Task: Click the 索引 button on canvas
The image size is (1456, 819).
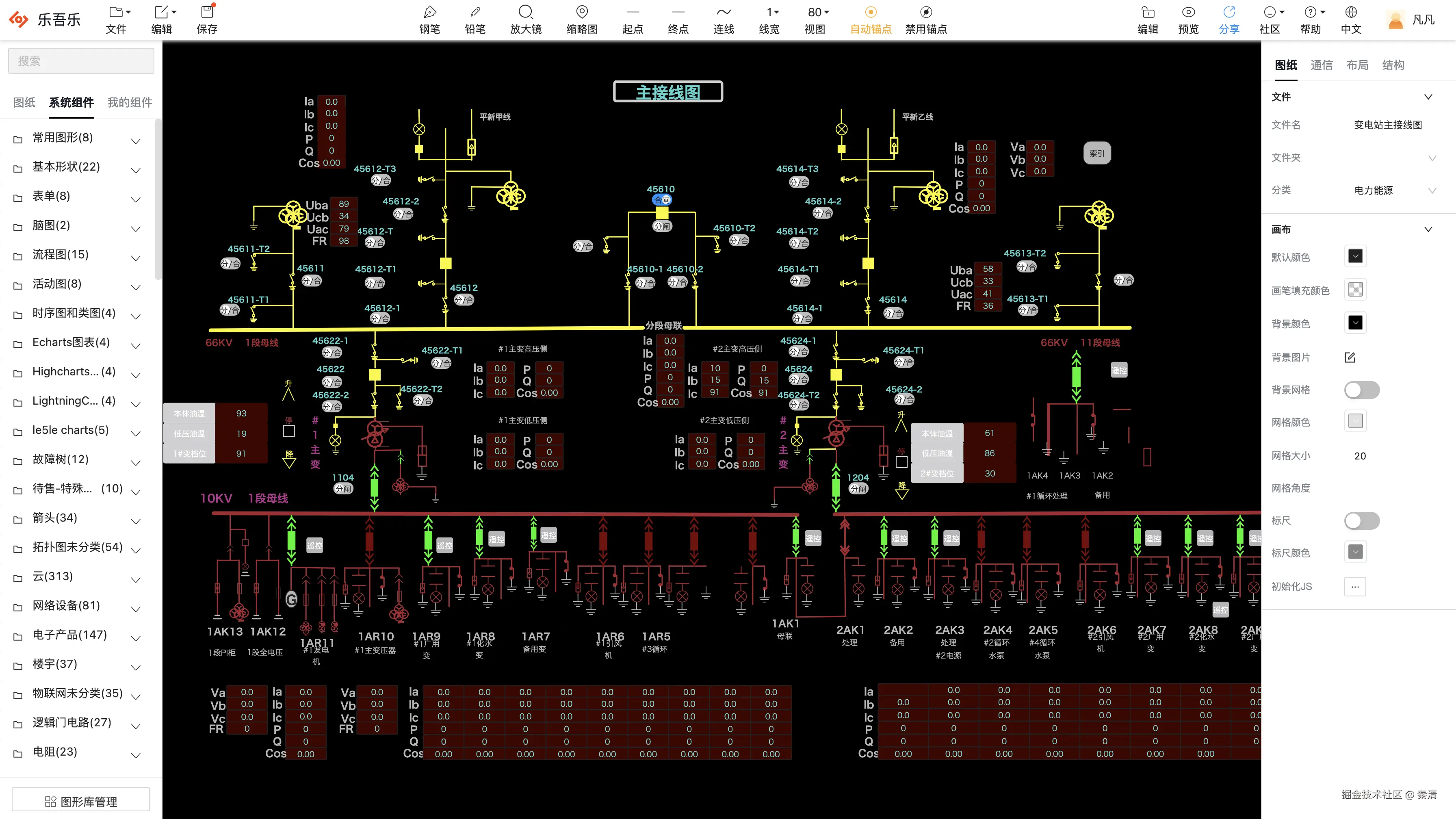Action: click(1096, 153)
